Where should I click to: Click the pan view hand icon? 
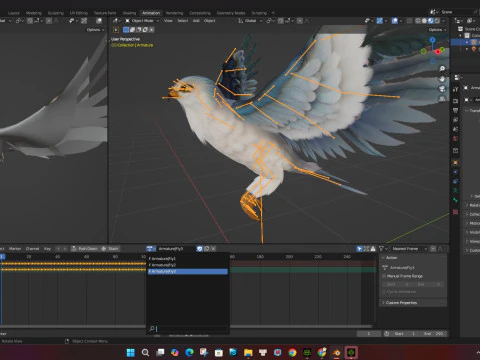click(x=442, y=79)
